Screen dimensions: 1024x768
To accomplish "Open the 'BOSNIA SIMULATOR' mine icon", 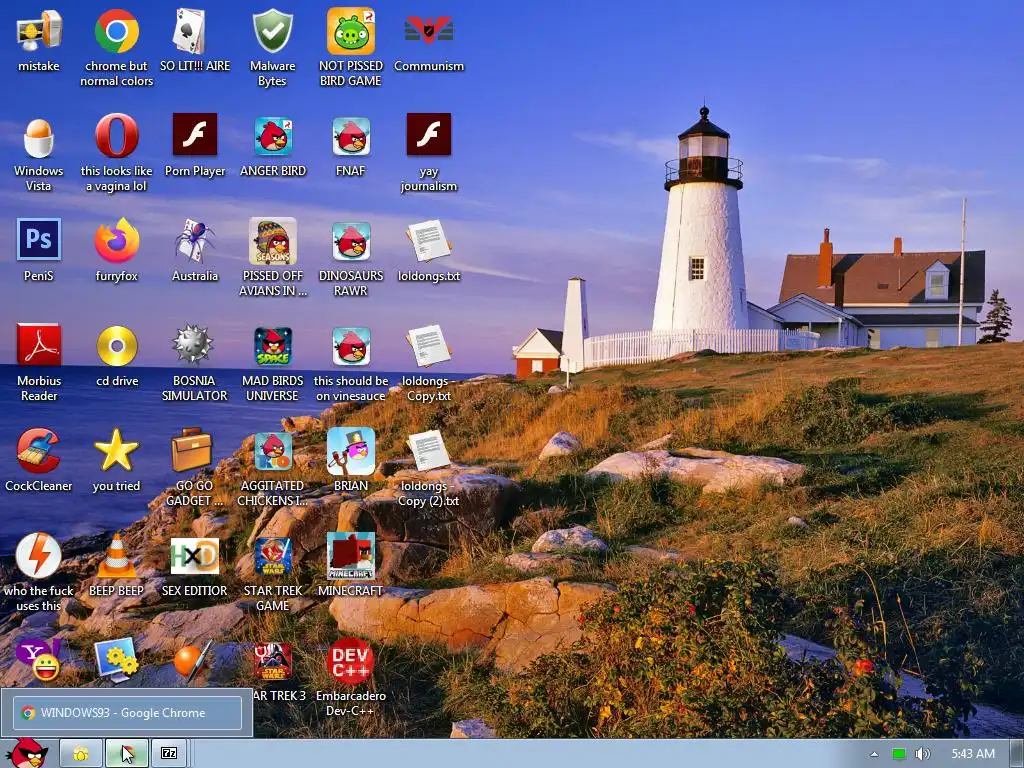I will coord(193,344).
